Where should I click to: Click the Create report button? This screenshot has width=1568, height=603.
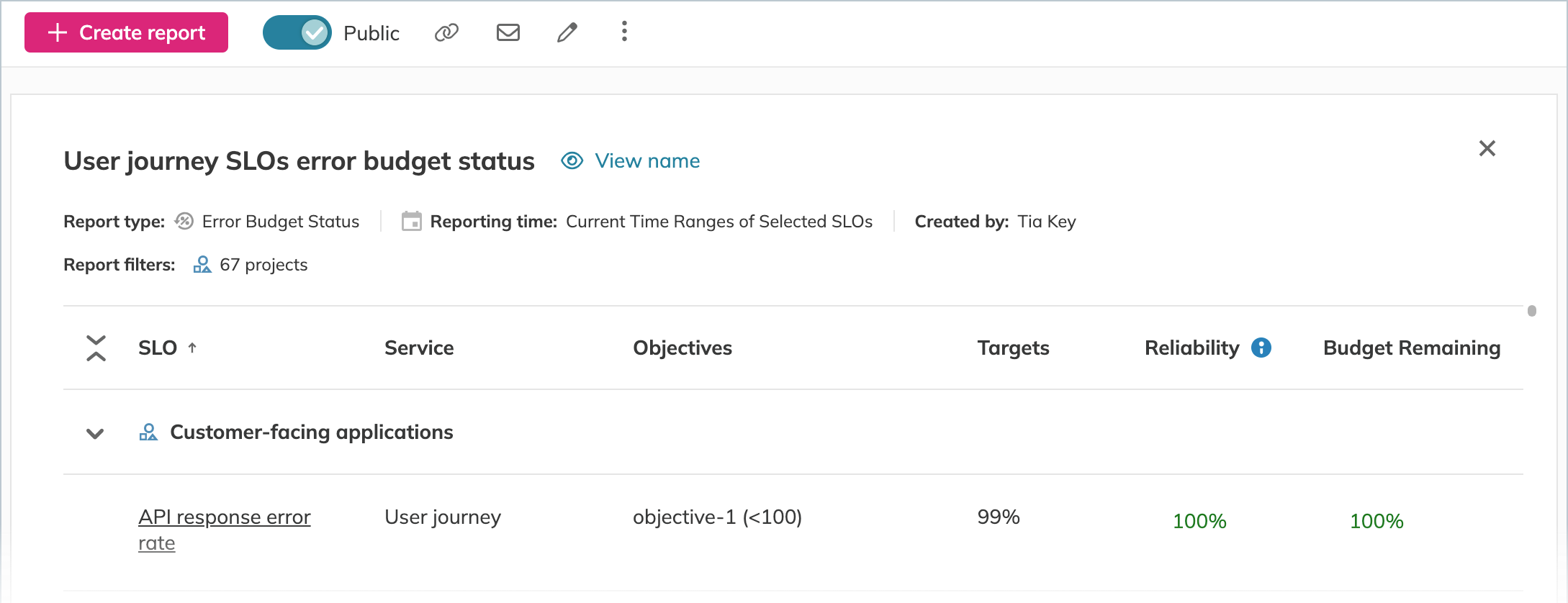click(126, 32)
